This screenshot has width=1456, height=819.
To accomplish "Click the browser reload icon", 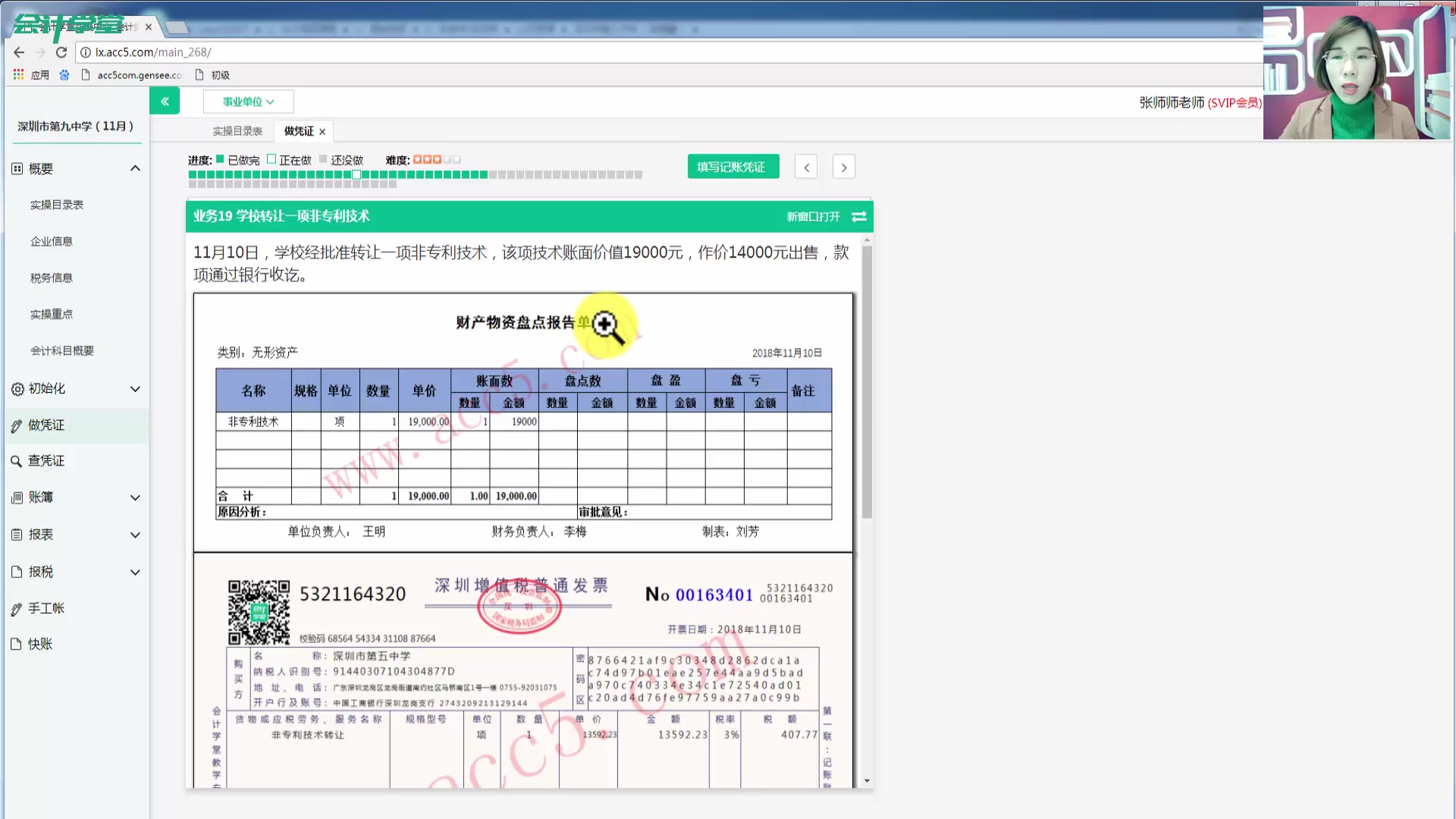I will point(61,52).
